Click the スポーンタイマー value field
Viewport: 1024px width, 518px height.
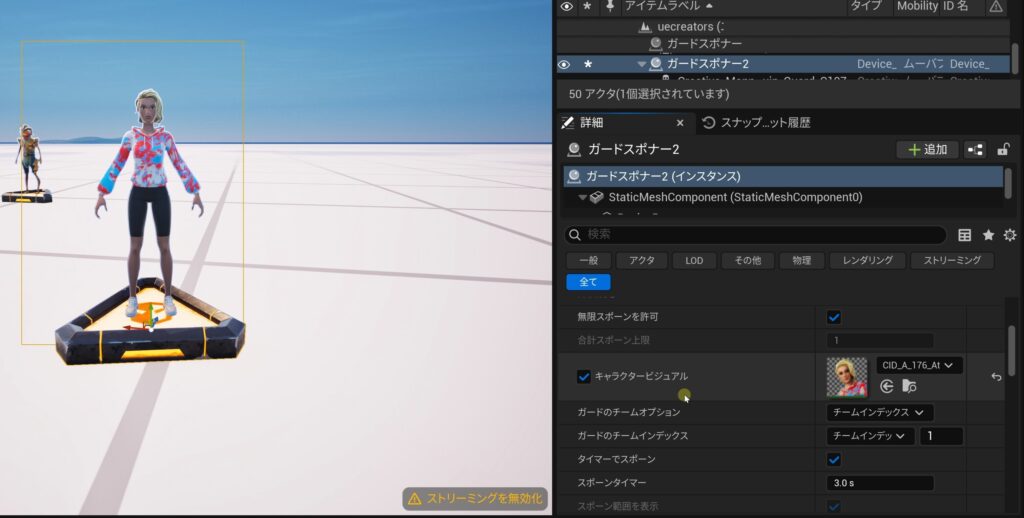tap(880, 483)
